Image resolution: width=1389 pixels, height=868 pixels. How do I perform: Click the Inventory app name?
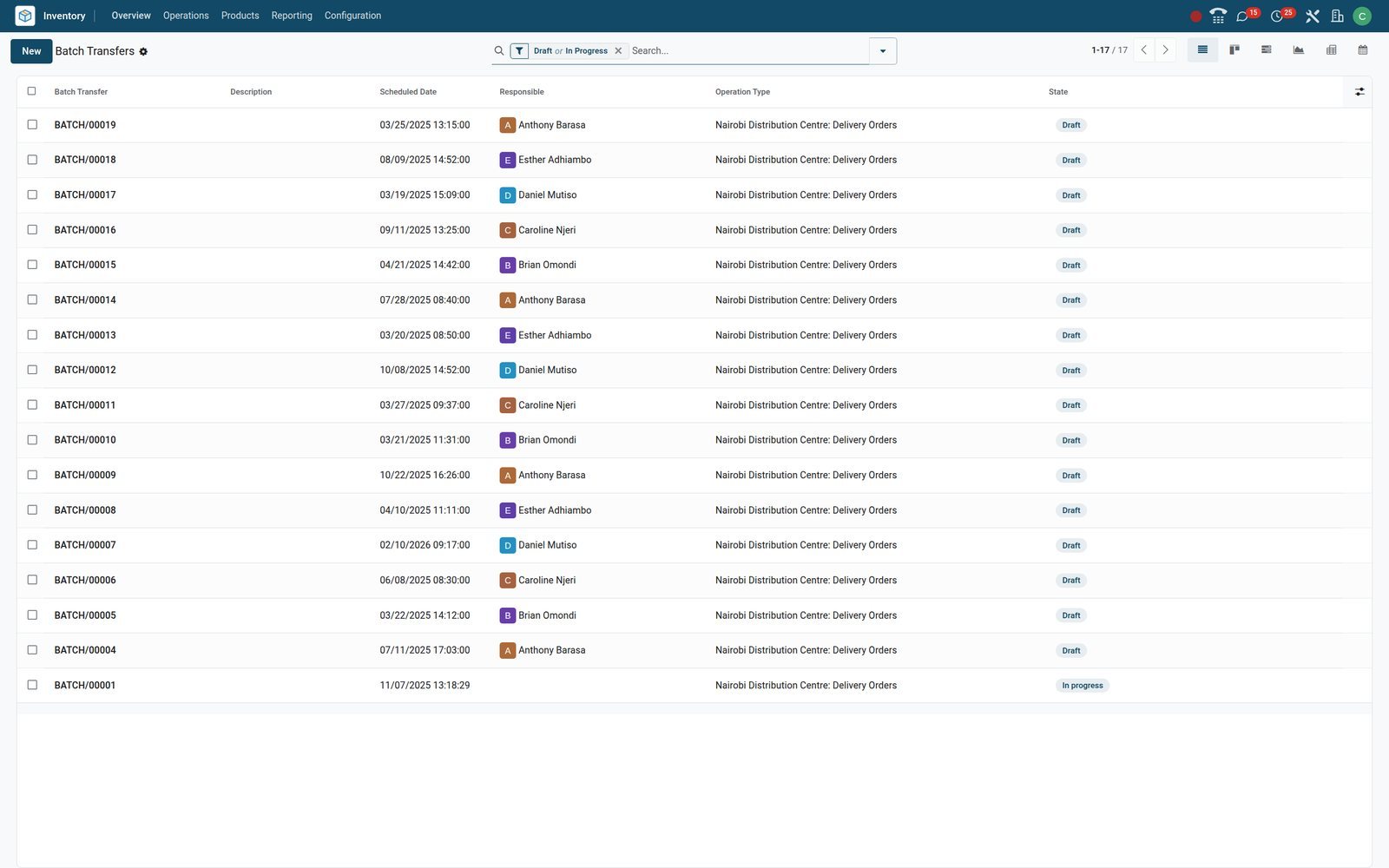tap(64, 16)
